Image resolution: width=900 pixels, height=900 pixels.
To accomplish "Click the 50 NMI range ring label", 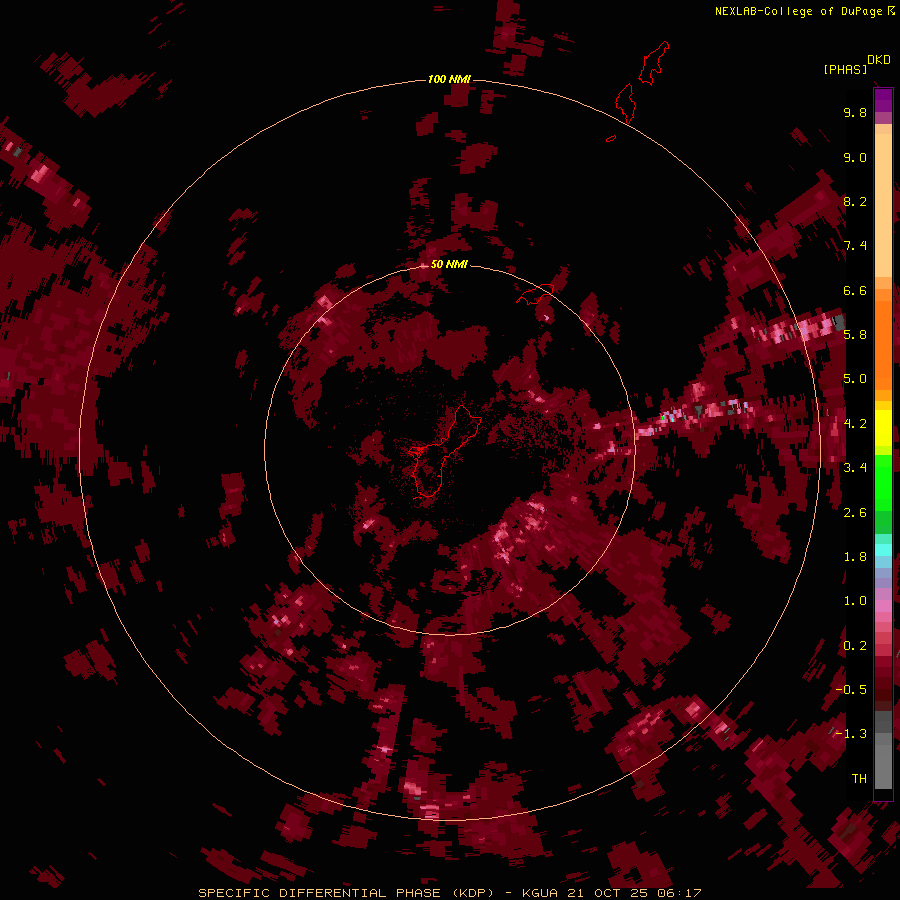I will [449, 264].
